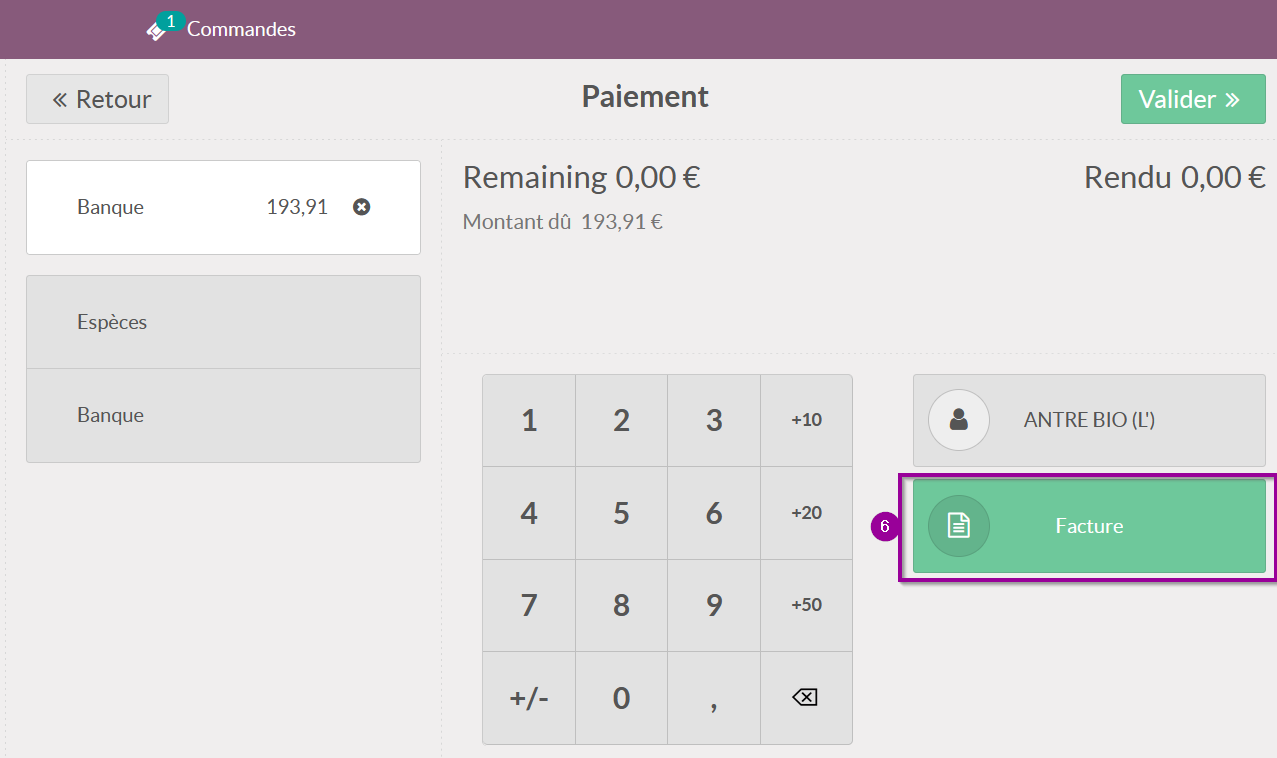Validate payment with Valider button
Screen dimensions: 1277x758
tap(1193, 99)
